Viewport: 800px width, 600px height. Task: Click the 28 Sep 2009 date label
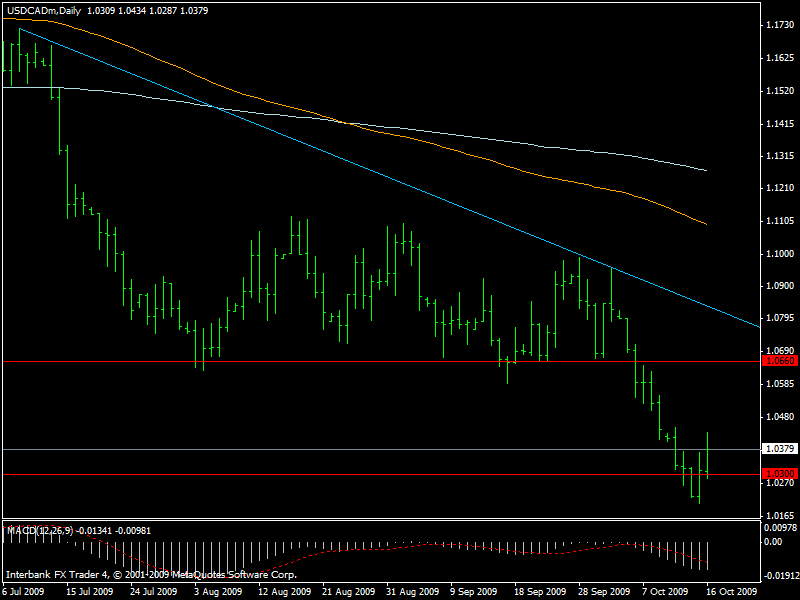pyautogui.click(x=606, y=591)
